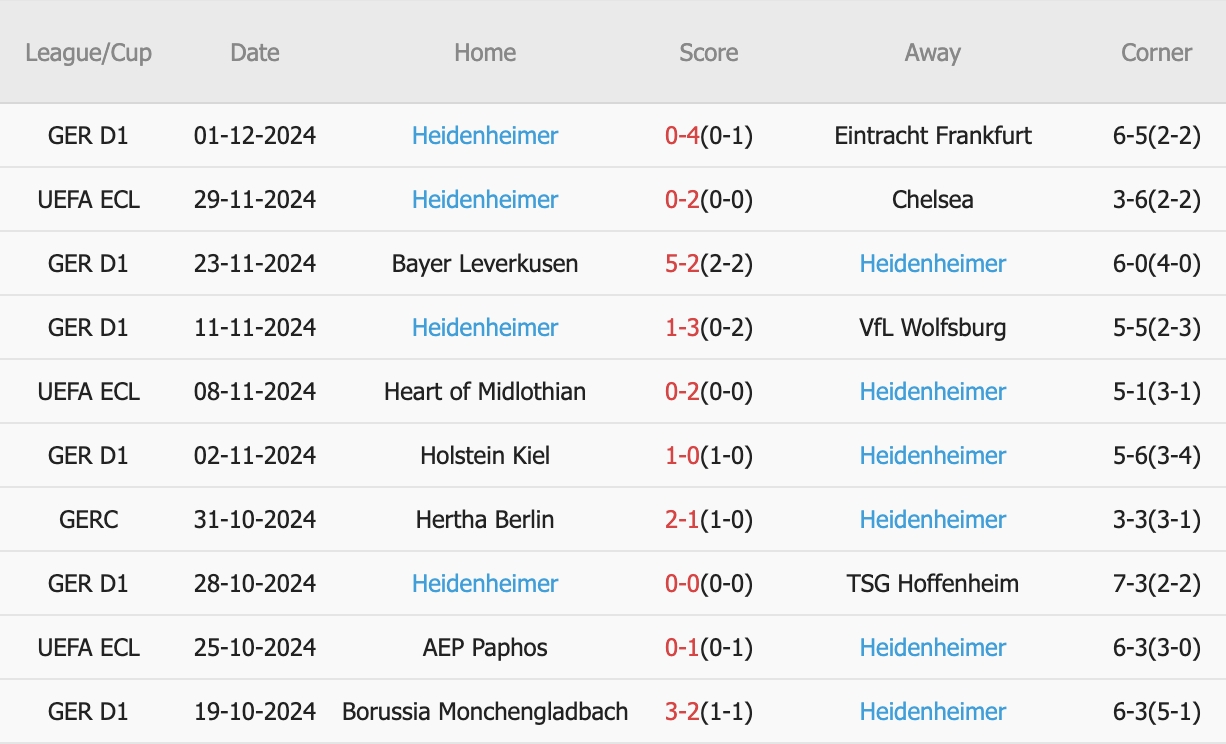This screenshot has width=1226, height=744.
Task: Click the Home column header
Action: click(485, 53)
